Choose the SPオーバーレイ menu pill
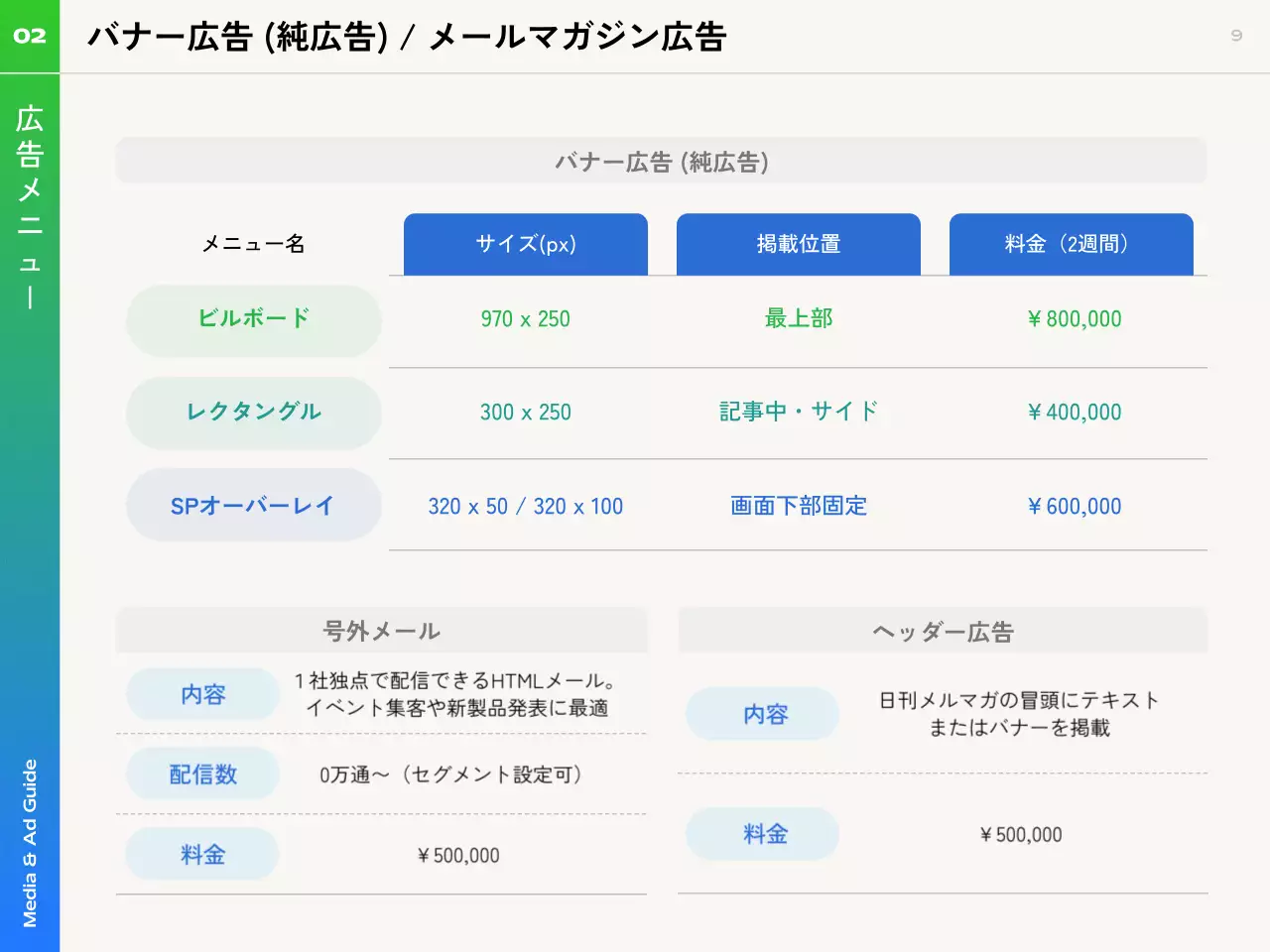The height and width of the screenshot is (952, 1270). click(x=254, y=506)
